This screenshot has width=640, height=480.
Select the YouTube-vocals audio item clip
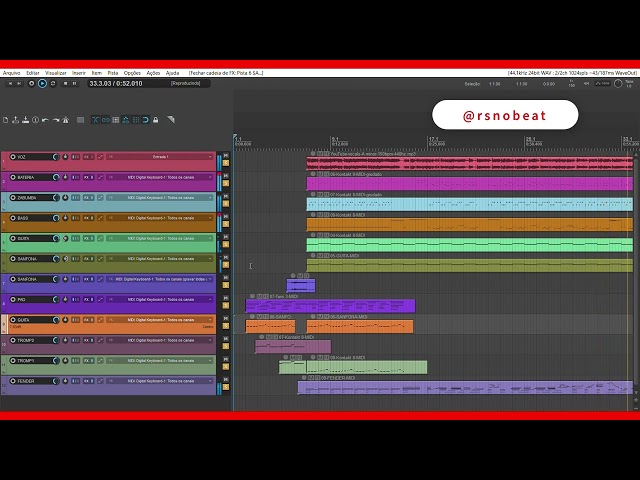469,164
